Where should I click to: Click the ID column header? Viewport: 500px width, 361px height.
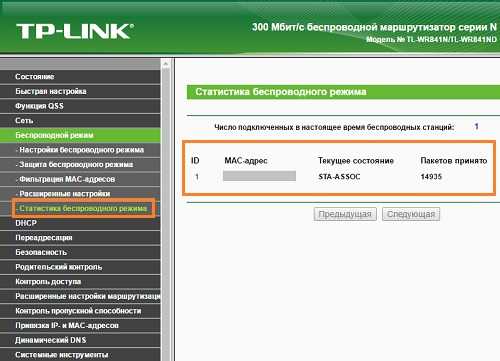195,161
